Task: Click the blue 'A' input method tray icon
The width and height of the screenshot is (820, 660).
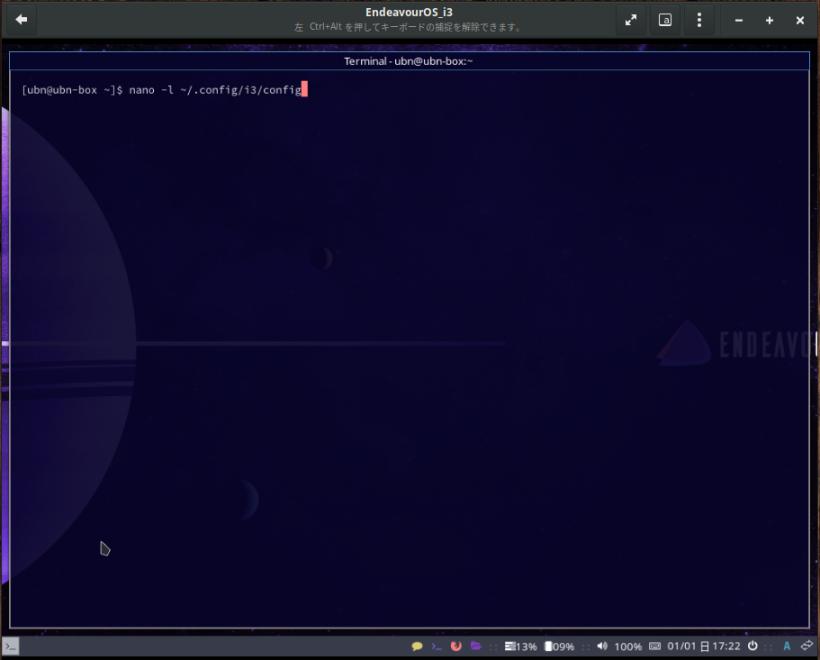Action: point(787,646)
